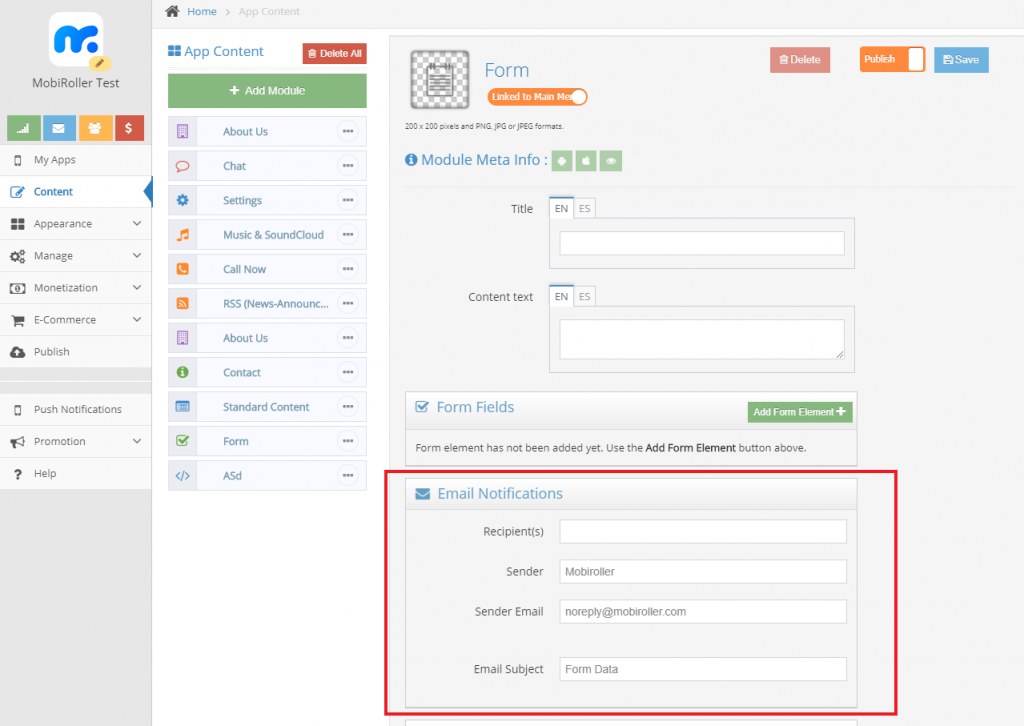Viewport: 1024px width, 726px height.
Task: Switch Title field to the ES tab
Action: coord(584,208)
